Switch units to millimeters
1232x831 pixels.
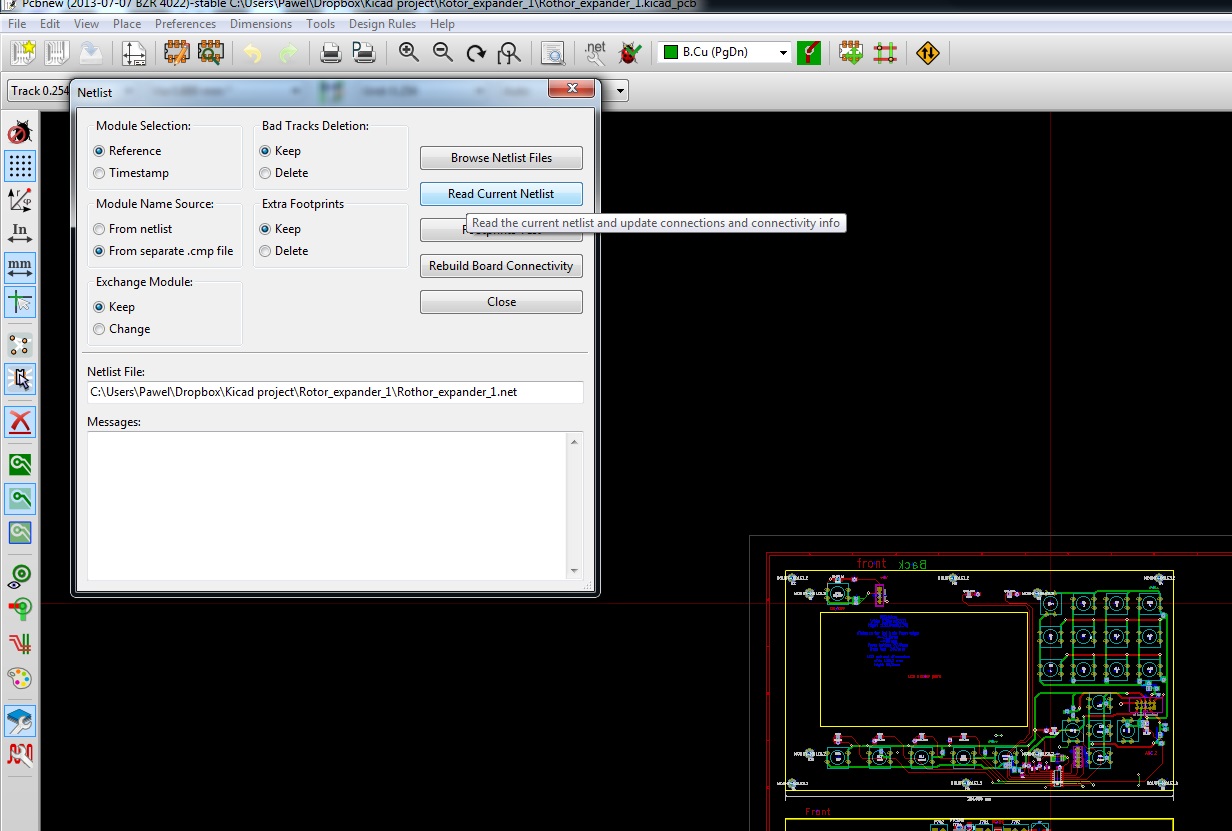[20, 267]
